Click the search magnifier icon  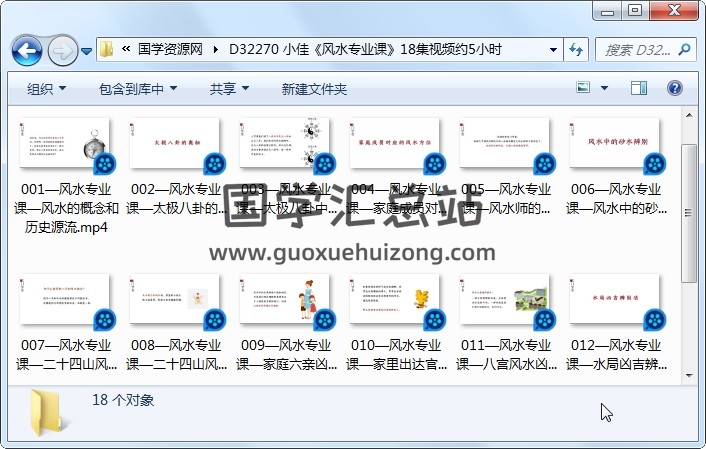click(684, 49)
